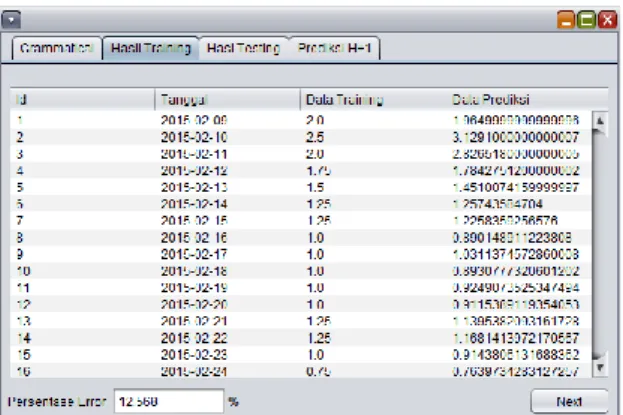Click Id cell 11 in table
The width and height of the screenshot is (623, 415).
24,288
